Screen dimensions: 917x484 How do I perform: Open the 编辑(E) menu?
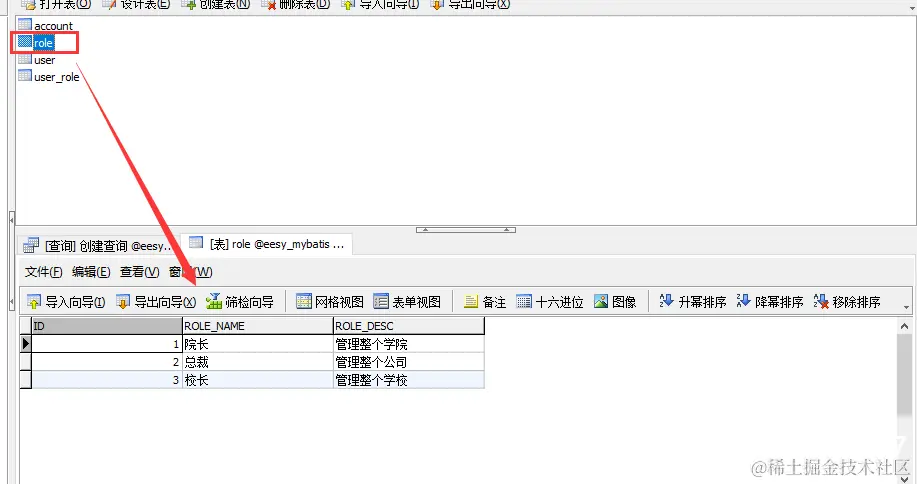(91, 272)
